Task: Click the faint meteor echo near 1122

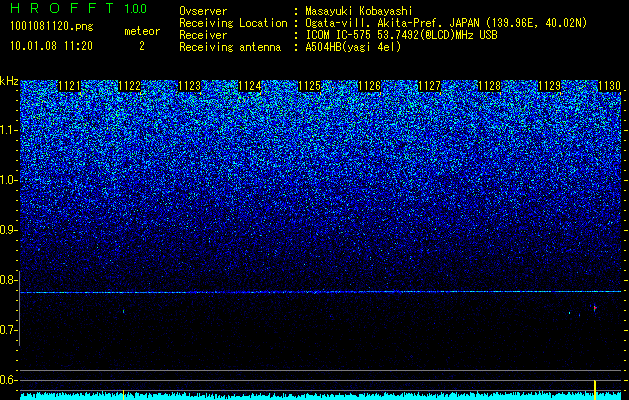Action: tap(124, 311)
